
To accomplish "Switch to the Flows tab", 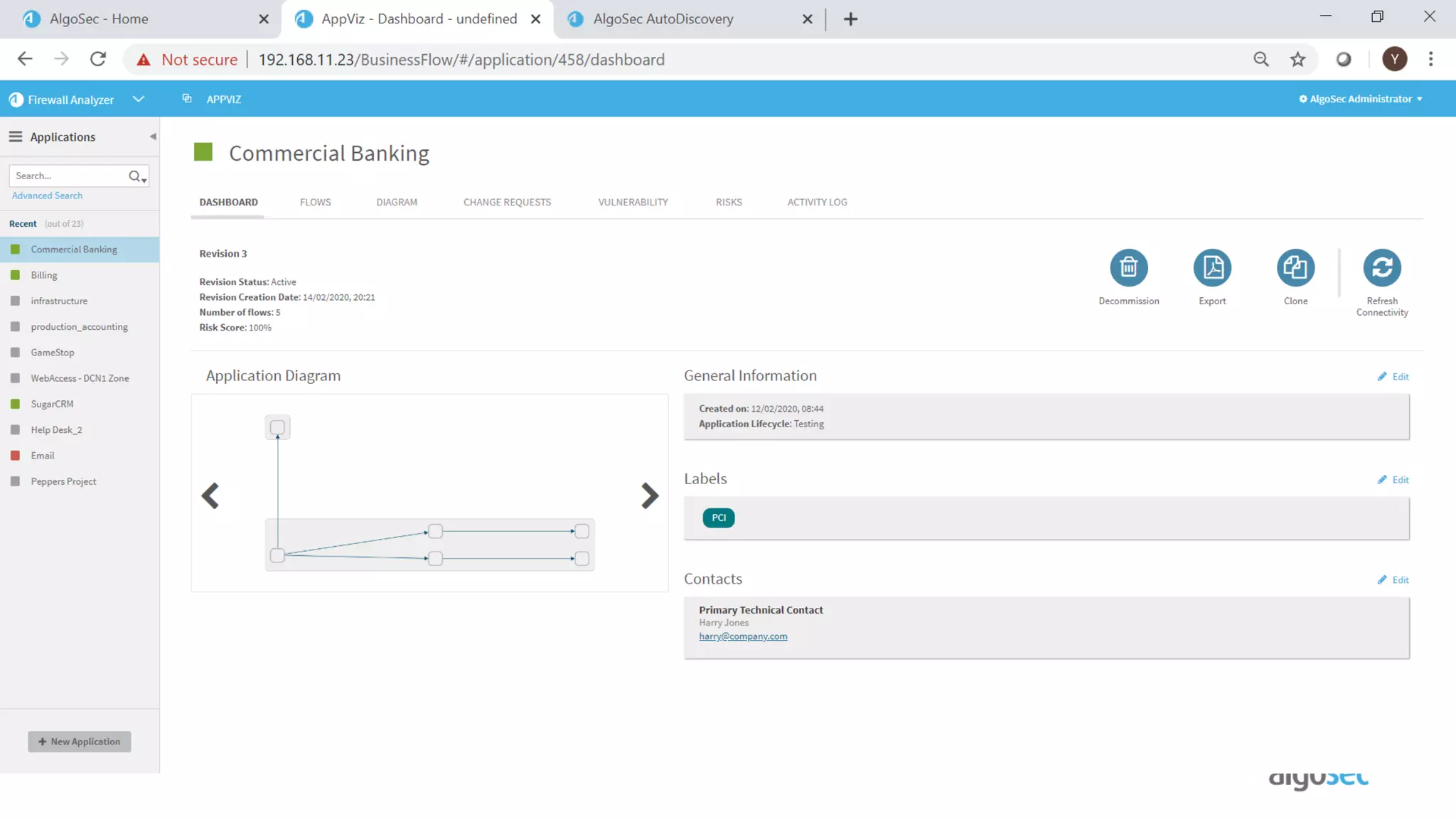I will pos(315,203).
